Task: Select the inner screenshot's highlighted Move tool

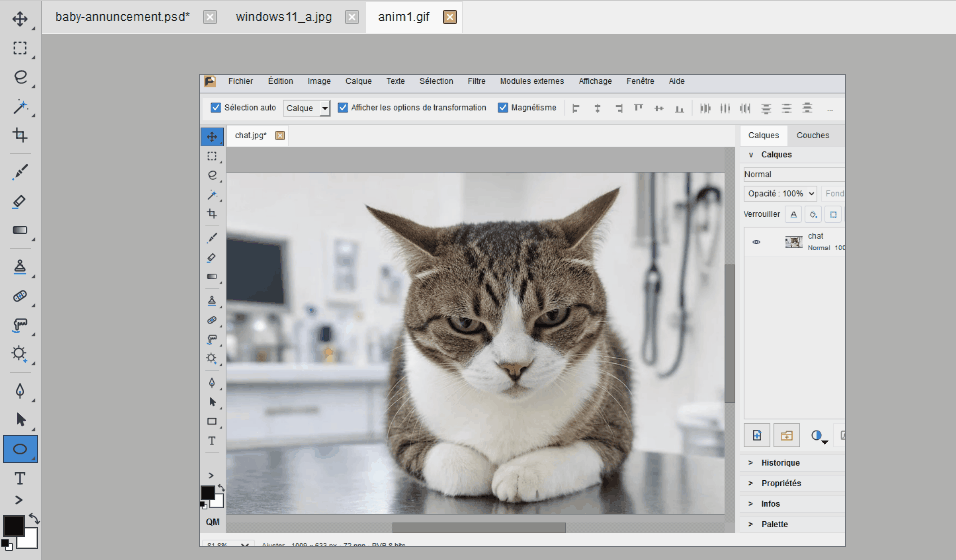Action: click(x=212, y=137)
